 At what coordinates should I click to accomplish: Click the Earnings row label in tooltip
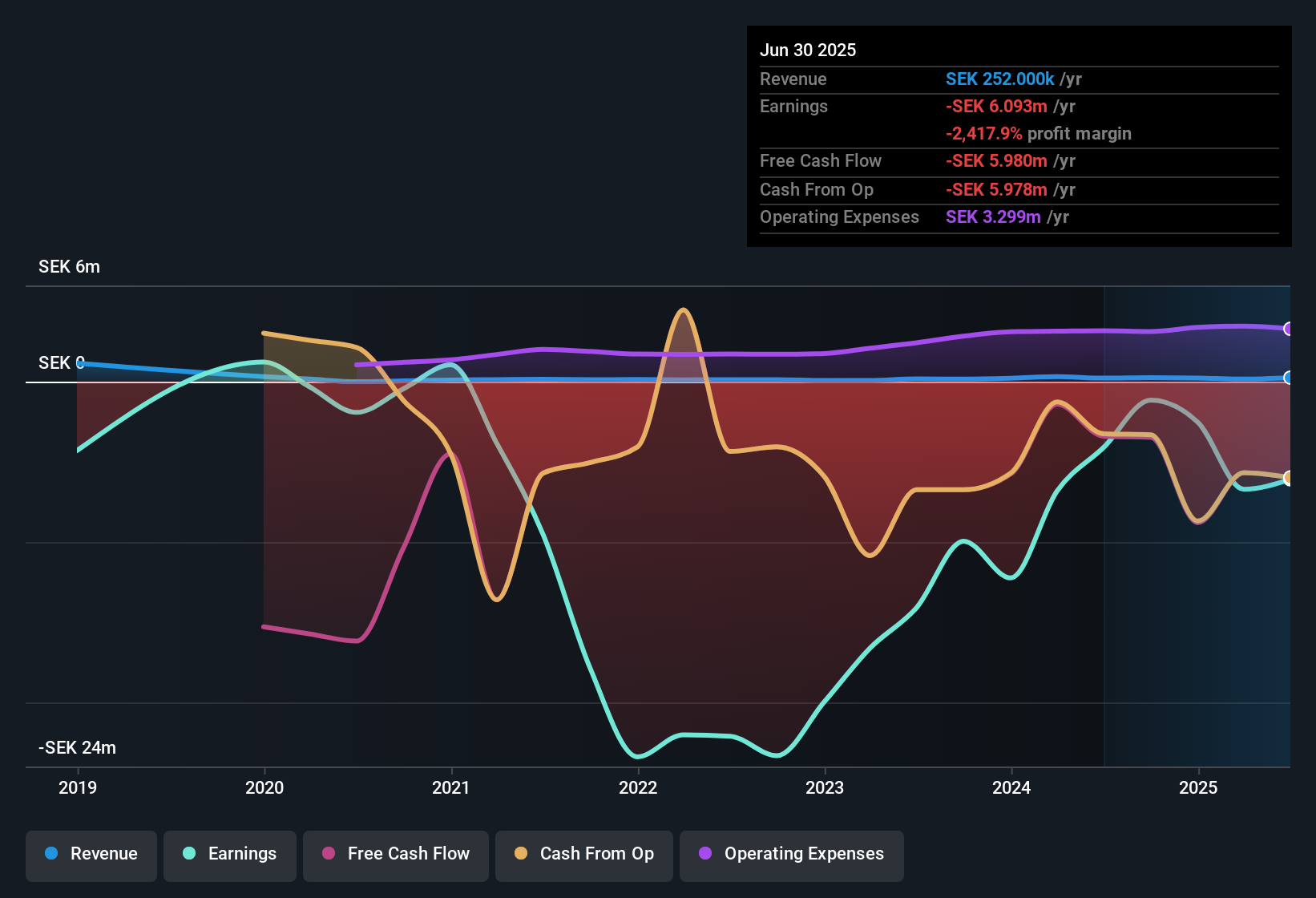[793, 106]
